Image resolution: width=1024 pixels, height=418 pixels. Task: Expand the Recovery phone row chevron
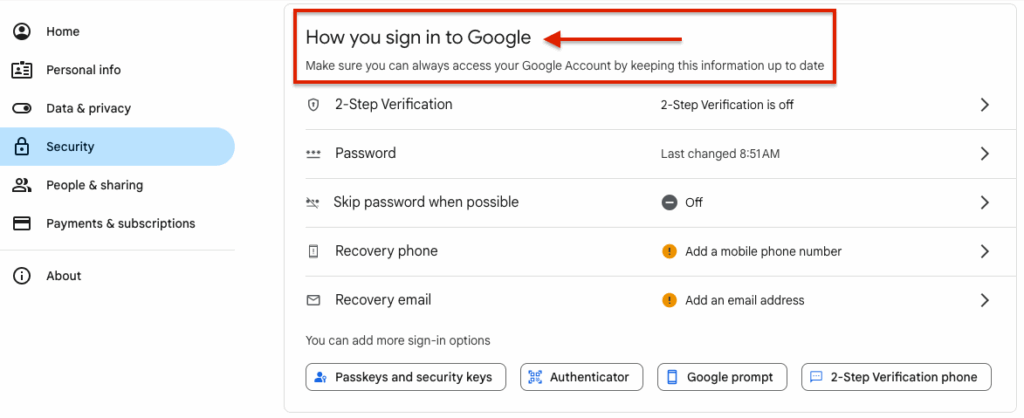(985, 251)
